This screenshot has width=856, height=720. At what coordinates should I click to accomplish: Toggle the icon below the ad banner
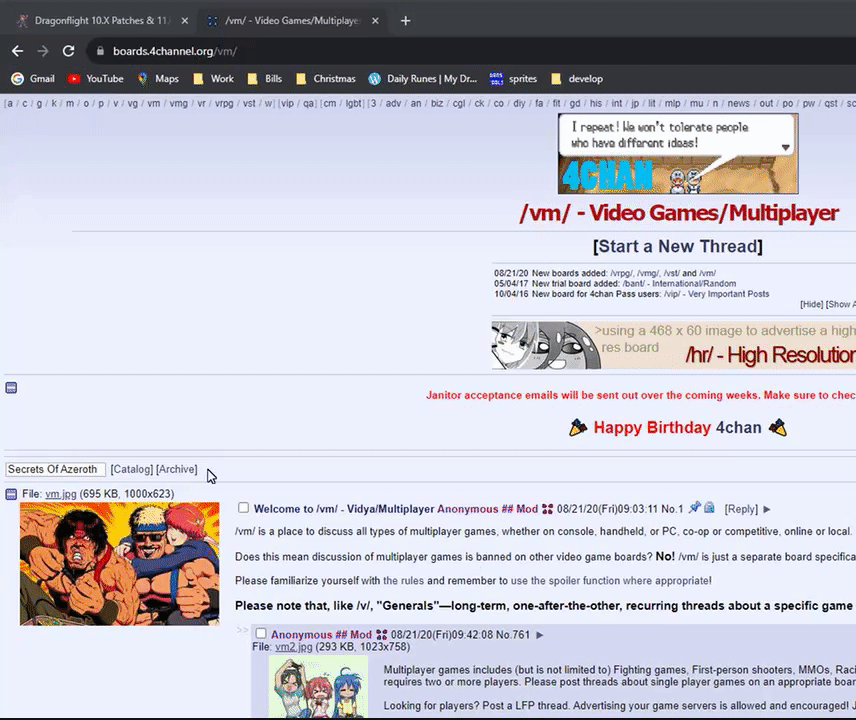[x=11, y=388]
